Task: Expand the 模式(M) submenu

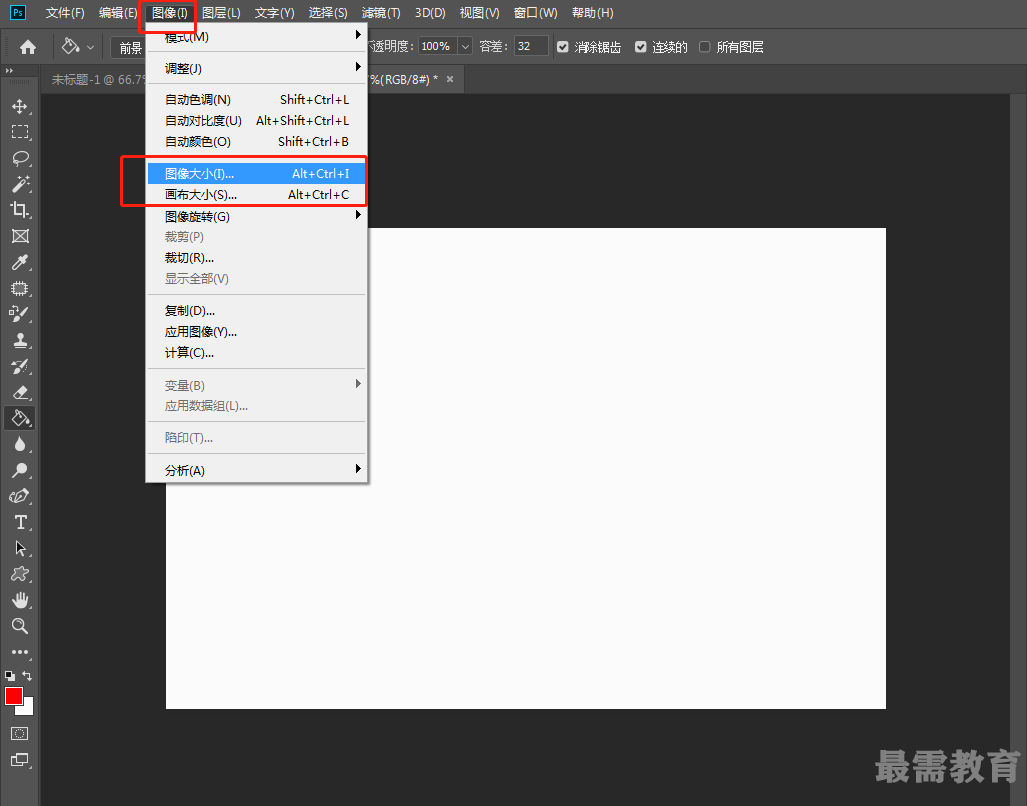Action: (255, 37)
